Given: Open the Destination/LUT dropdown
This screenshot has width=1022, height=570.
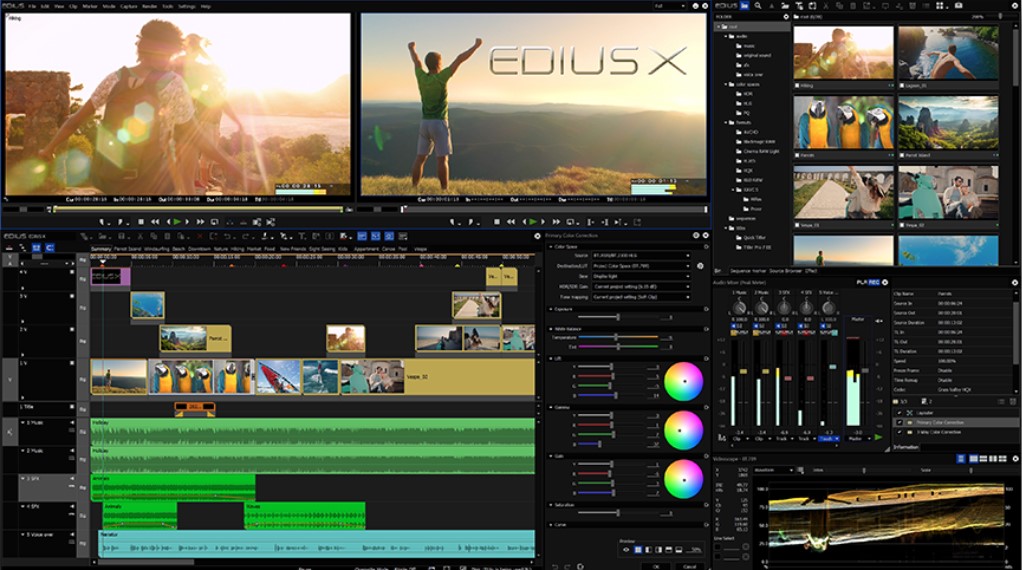Looking at the screenshot, I should tap(641, 266).
